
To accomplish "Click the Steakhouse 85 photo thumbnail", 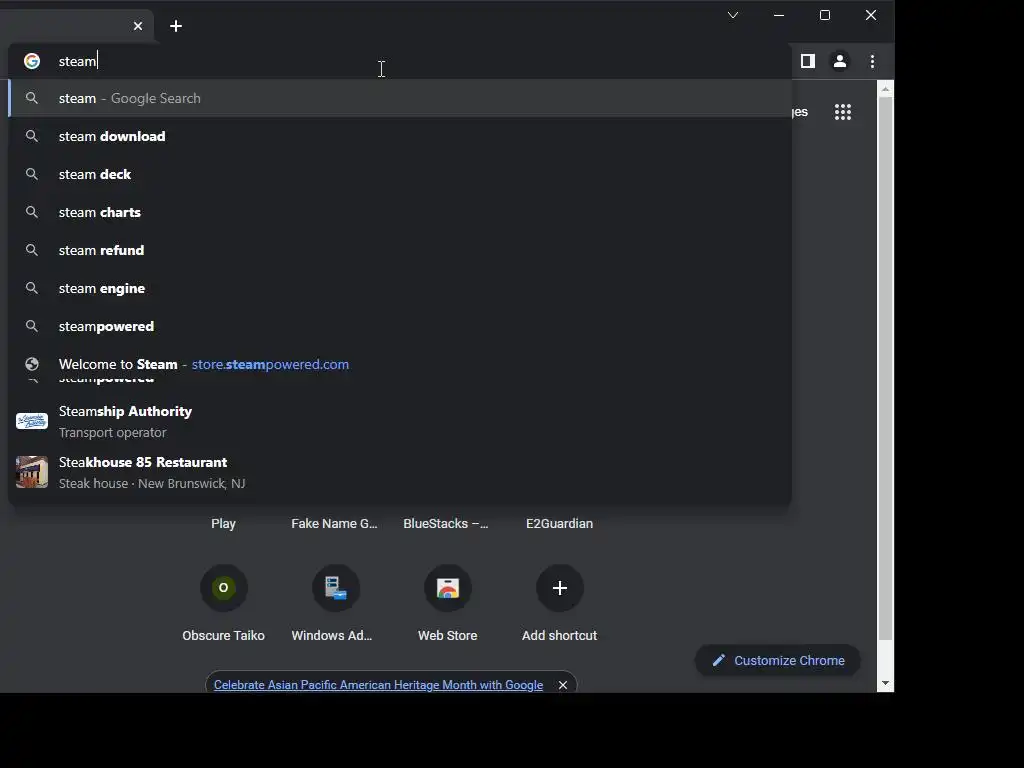I will pos(32,472).
